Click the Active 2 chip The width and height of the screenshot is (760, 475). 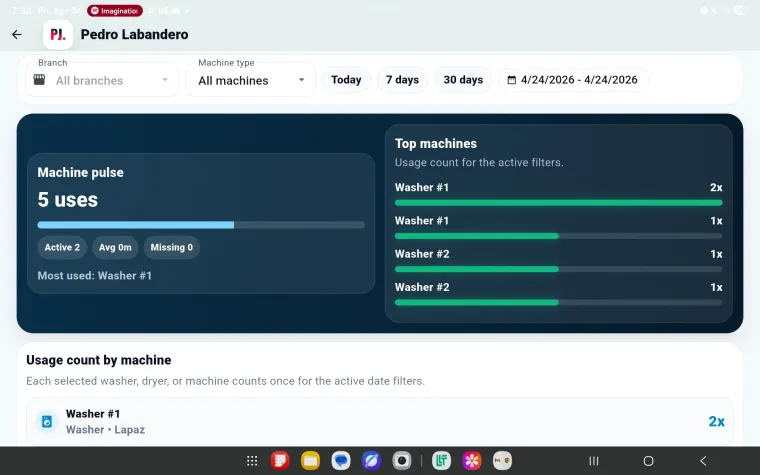pyautogui.click(x=62, y=247)
